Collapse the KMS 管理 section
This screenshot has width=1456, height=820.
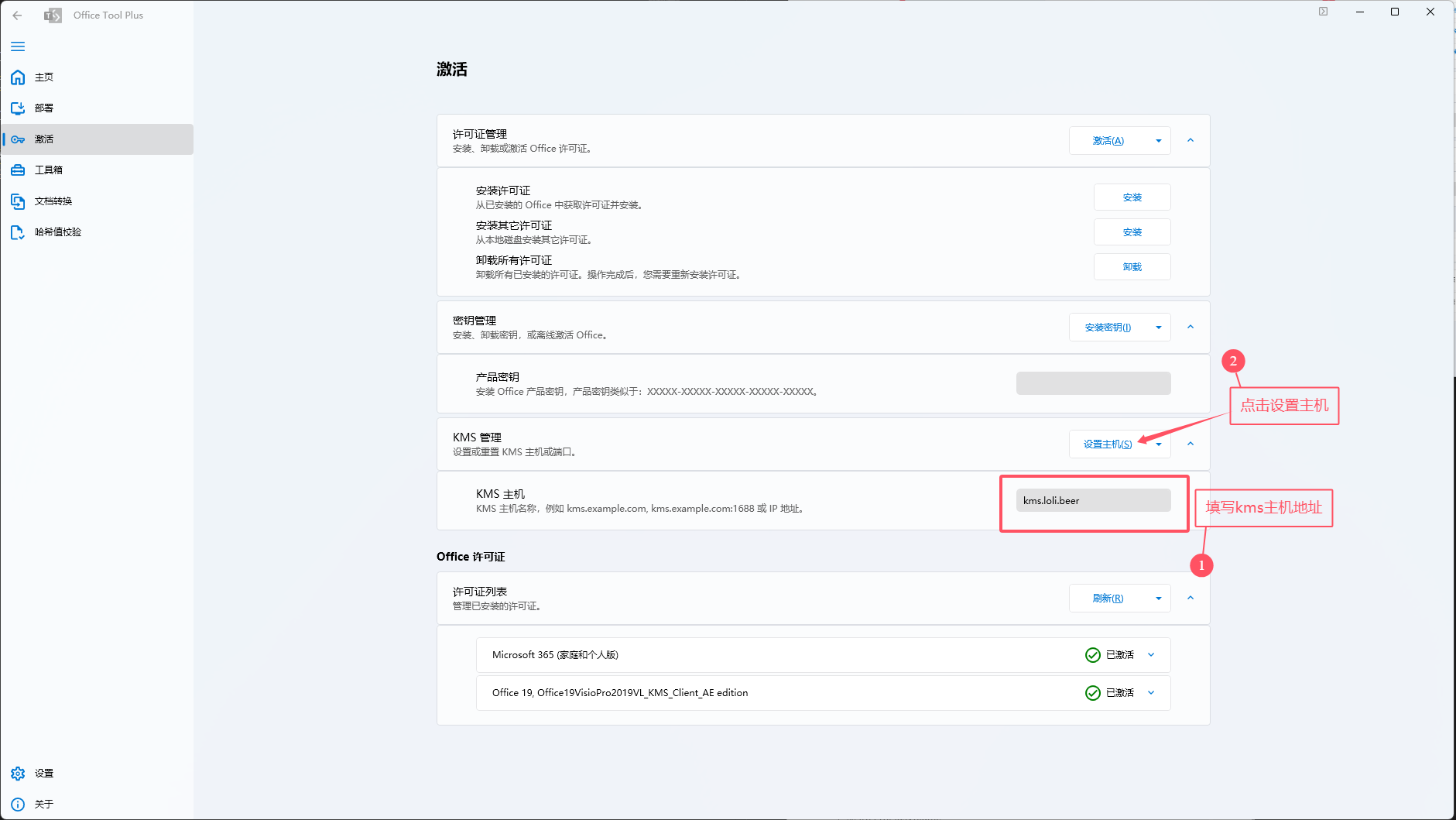click(x=1190, y=444)
